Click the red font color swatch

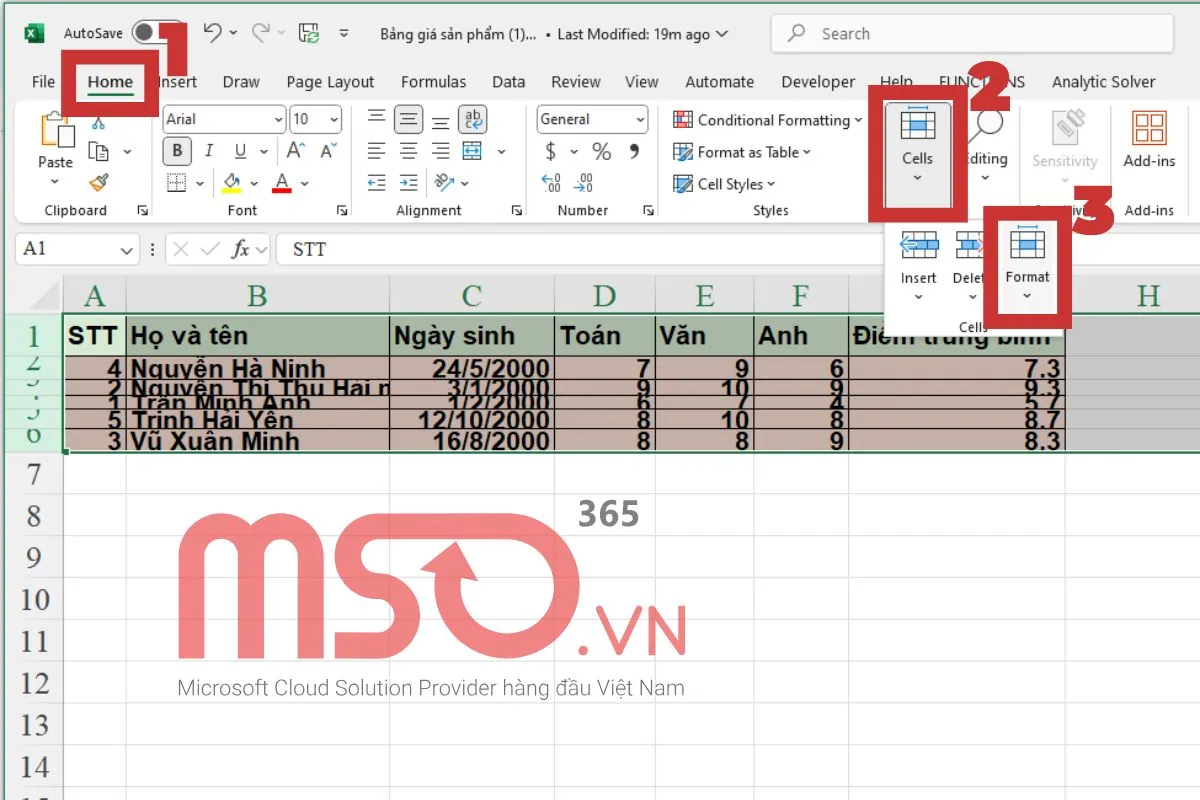pos(282,183)
